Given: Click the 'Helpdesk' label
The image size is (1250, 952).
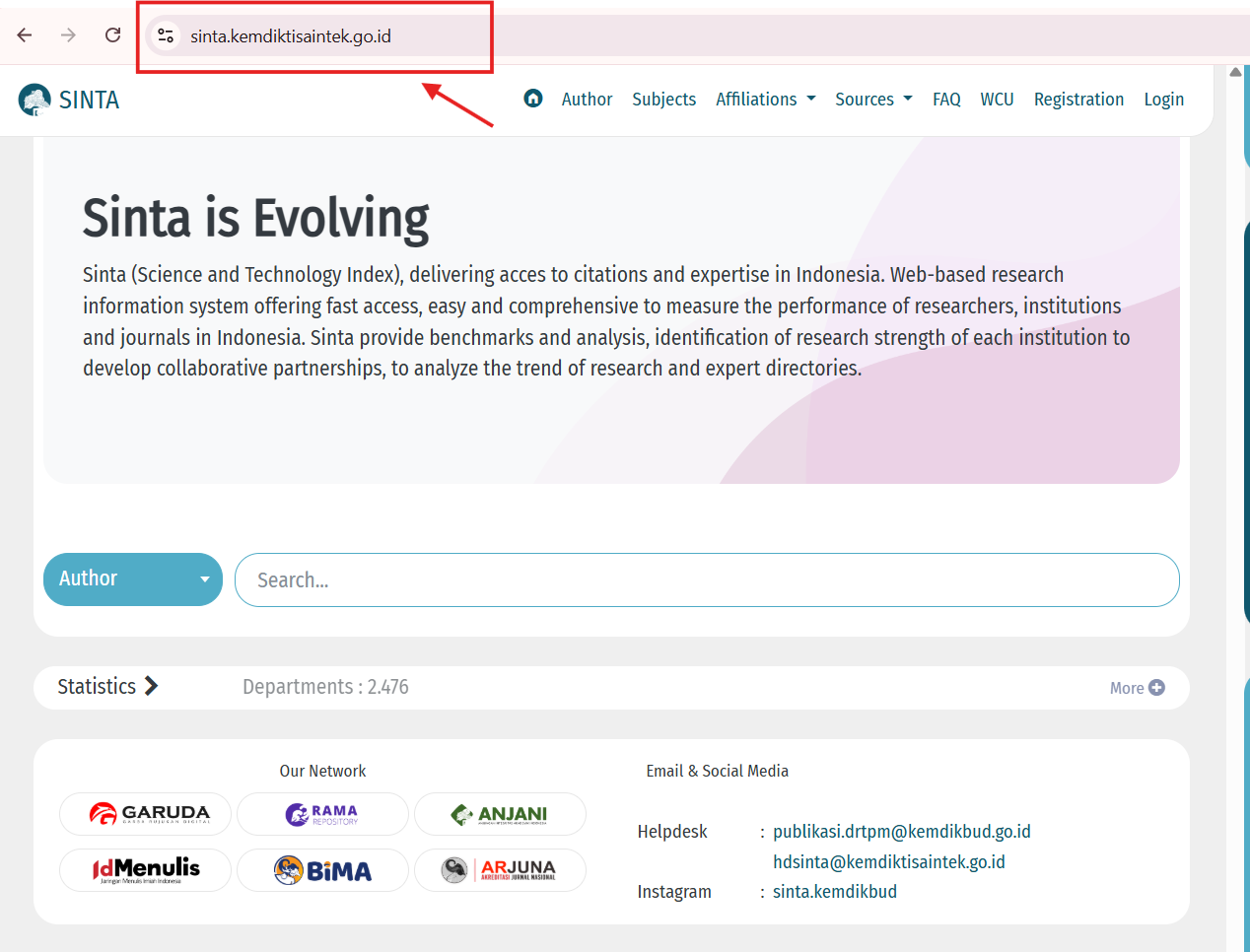Looking at the screenshot, I should tap(672, 831).
